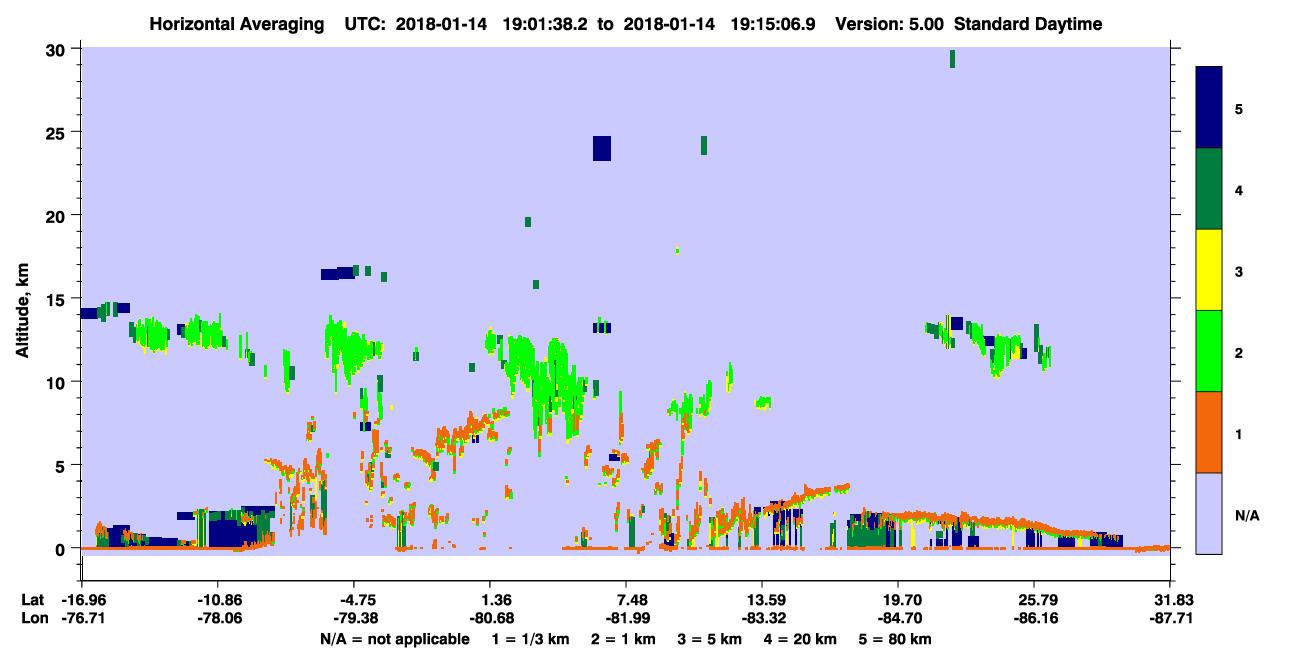Click the green mark near 30 km altitude
The height and width of the screenshot is (667, 1300).
(x=952, y=59)
